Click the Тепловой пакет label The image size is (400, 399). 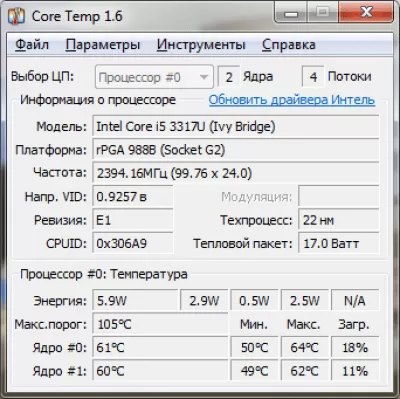point(243,244)
